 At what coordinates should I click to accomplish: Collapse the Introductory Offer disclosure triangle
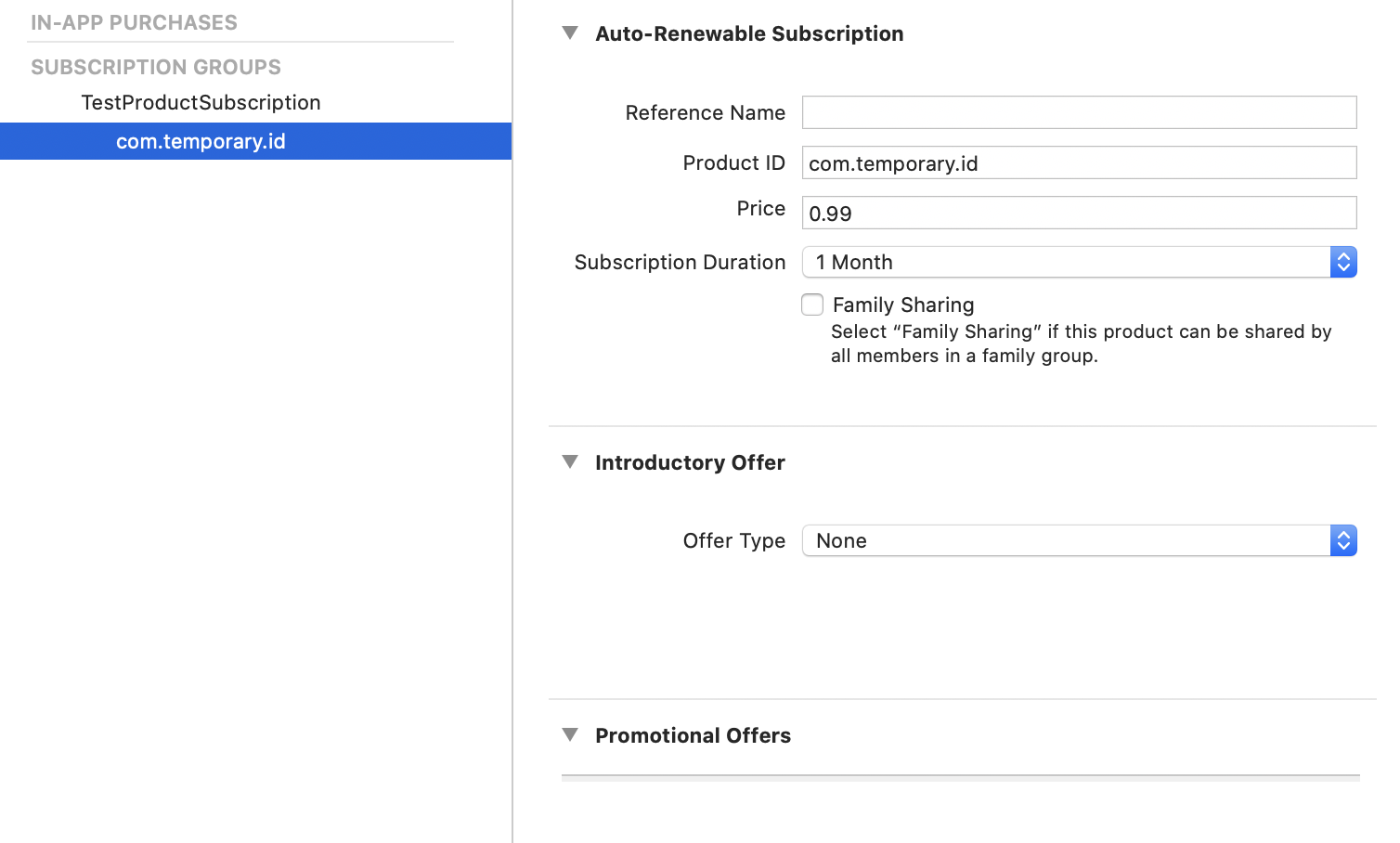pyautogui.click(x=570, y=462)
